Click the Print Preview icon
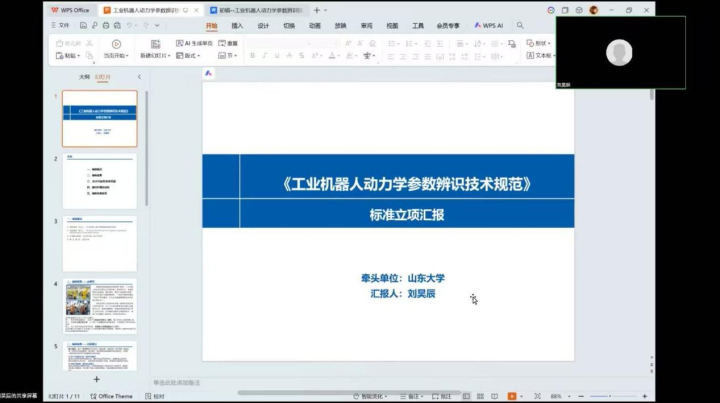 pyautogui.click(x=118, y=26)
